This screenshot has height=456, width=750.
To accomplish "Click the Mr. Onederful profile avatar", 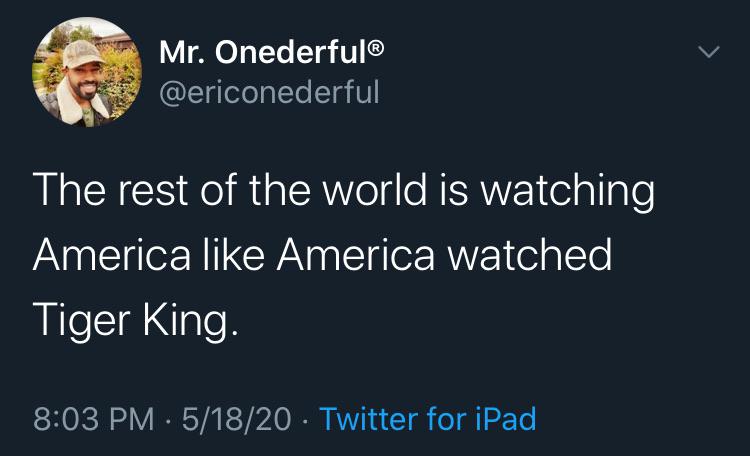I will [x=88, y=72].
